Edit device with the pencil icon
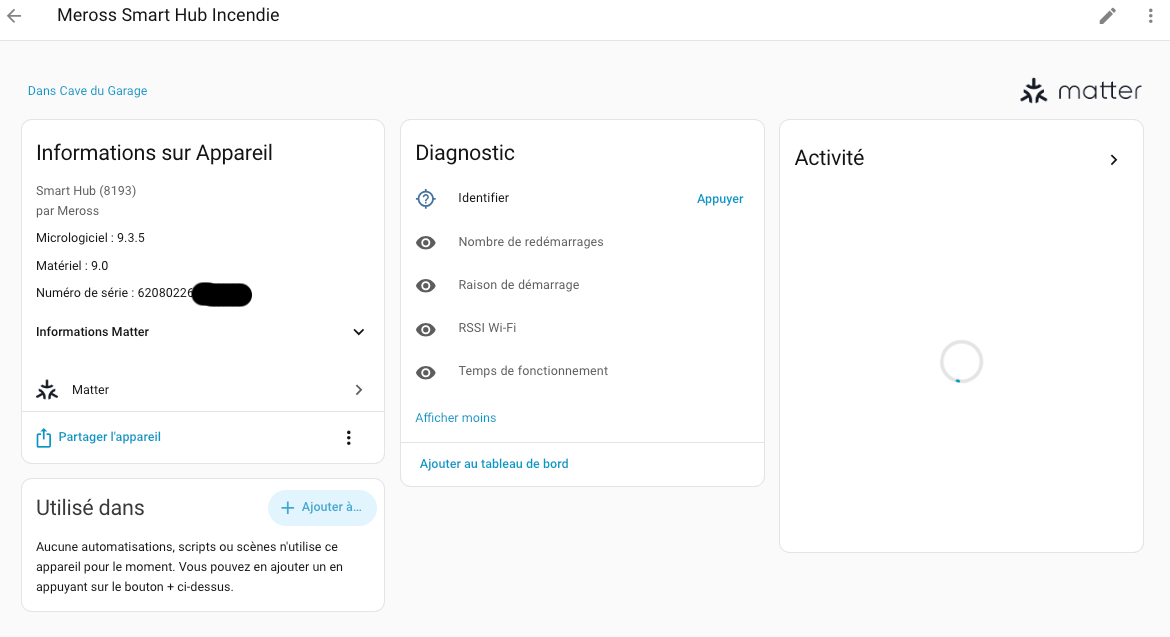Screen dimensions: 1170x637 click(1107, 16)
